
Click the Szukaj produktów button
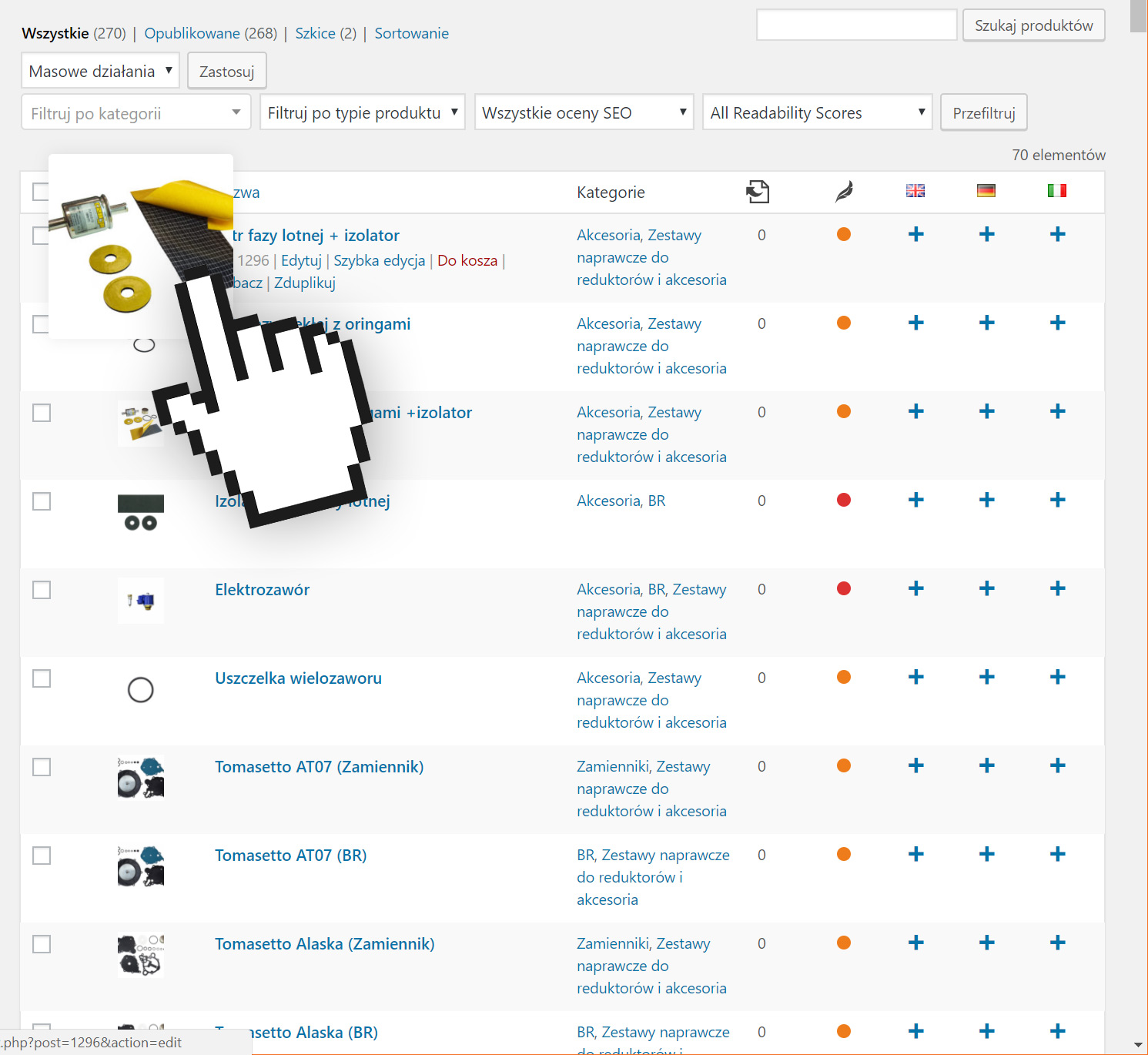[x=1034, y=25]
